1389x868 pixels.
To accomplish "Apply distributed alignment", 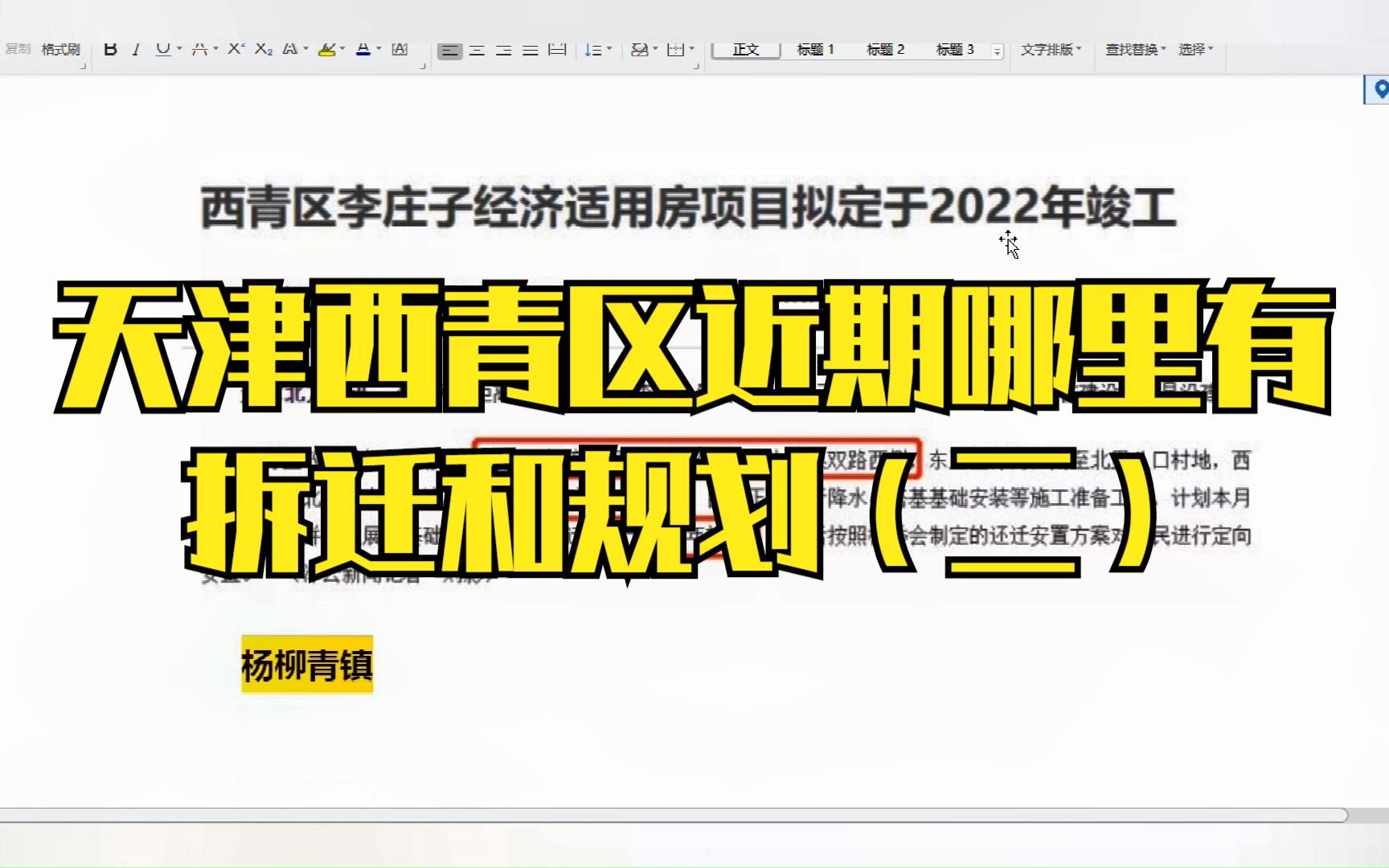I will pos(557,51).
